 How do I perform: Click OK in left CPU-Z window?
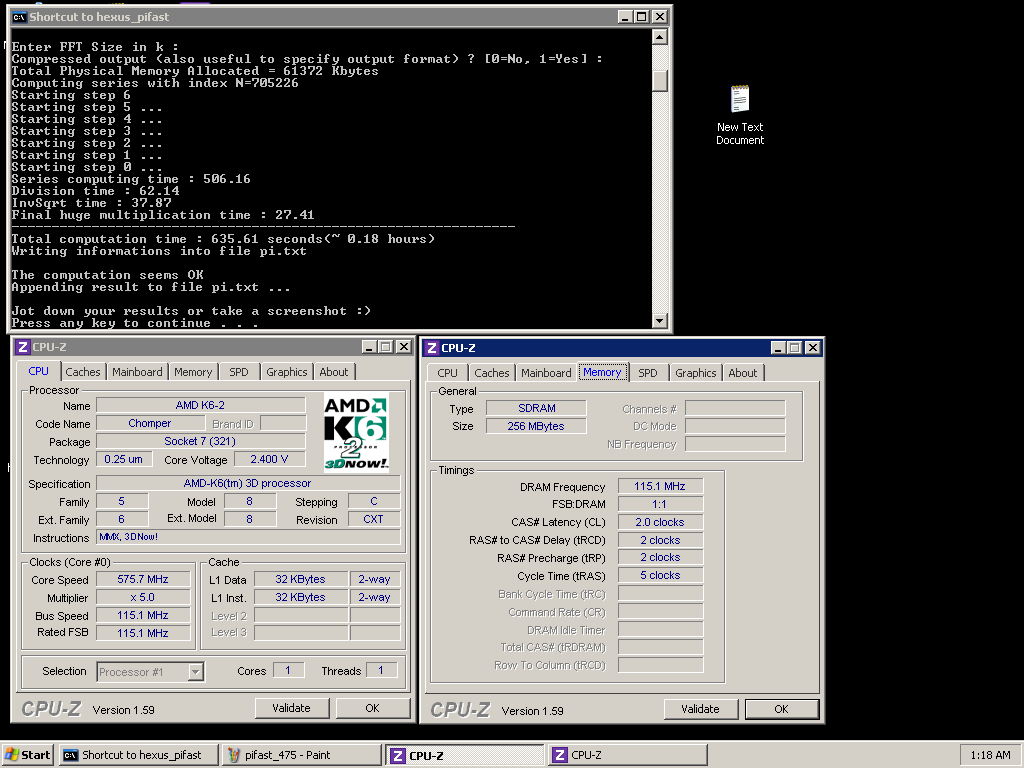click(x=372, y=708)
